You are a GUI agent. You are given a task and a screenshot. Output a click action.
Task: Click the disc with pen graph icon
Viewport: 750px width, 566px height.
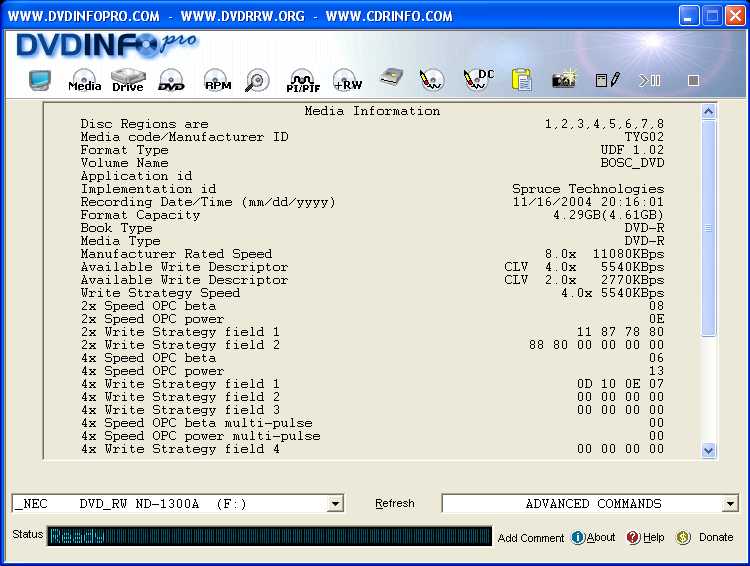tap(431, 79)
